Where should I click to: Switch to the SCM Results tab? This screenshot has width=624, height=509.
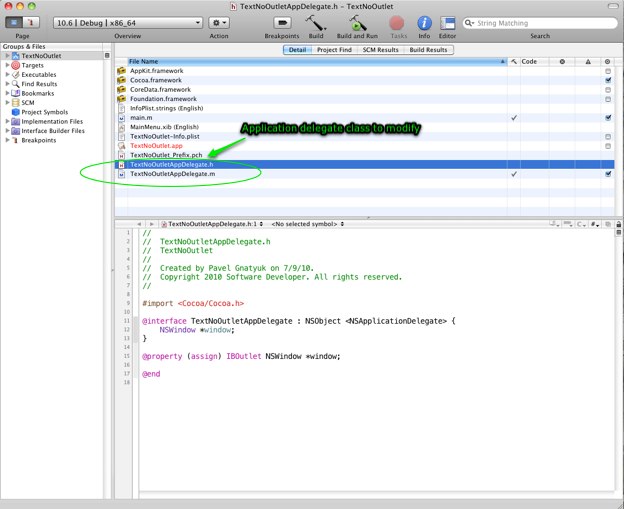point(380,50)
